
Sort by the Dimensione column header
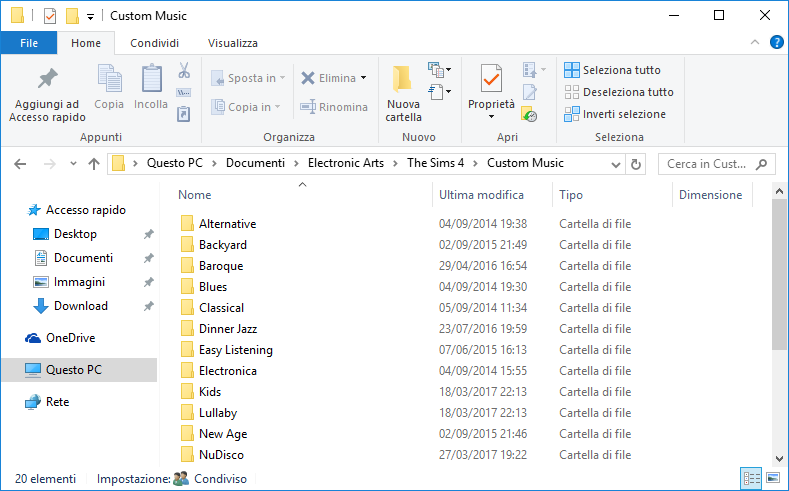[710, 195]
